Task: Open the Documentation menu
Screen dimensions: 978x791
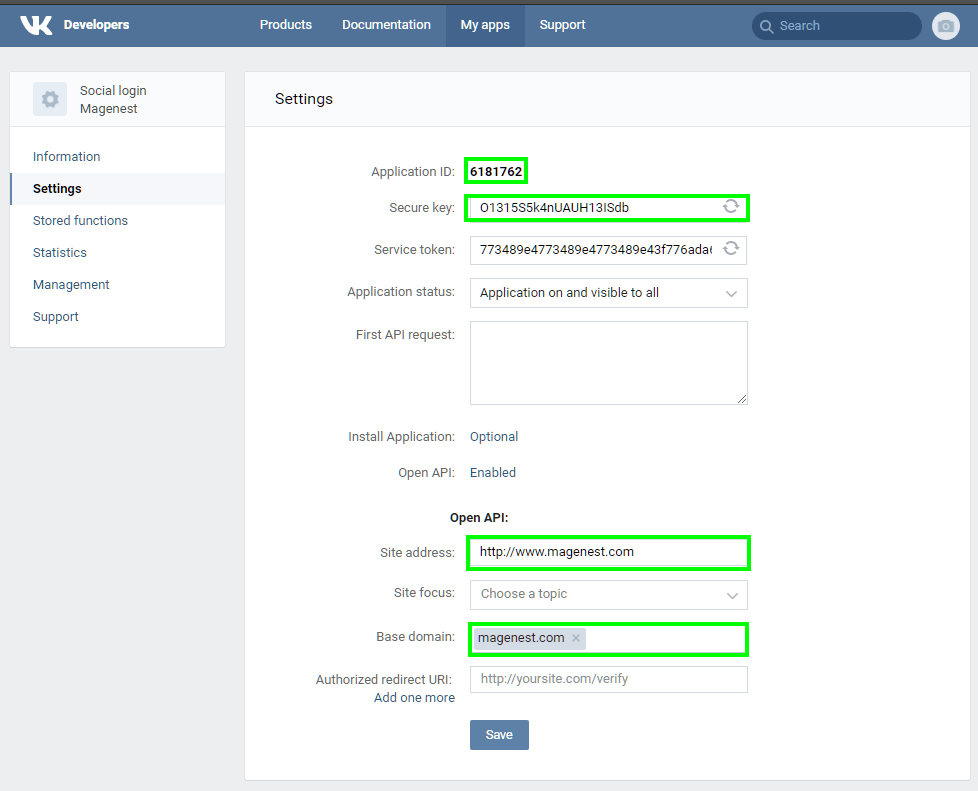Action: coord(386,25)
